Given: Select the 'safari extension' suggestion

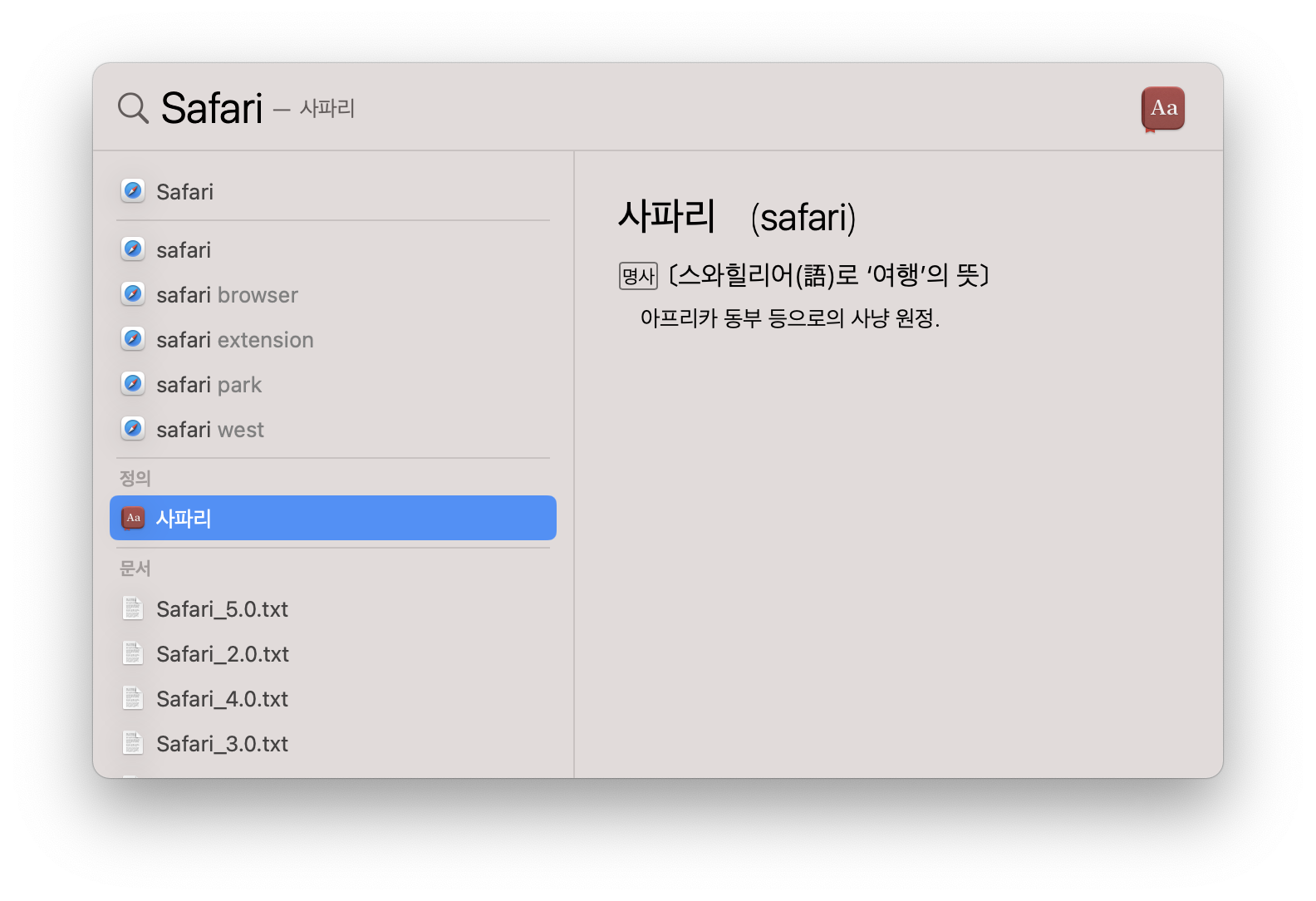Looking at the screenshot, I should (x=333, y=339).
